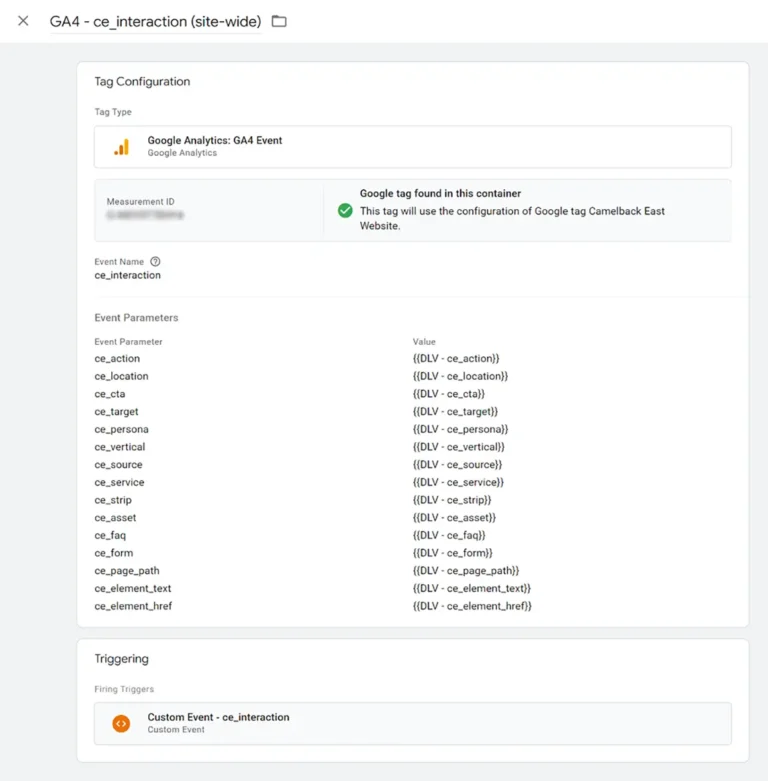The height and width of the screenshot is (781, 768).
Task: Click the value {{DLV - ce_location}}
Action: coord(460,376)
